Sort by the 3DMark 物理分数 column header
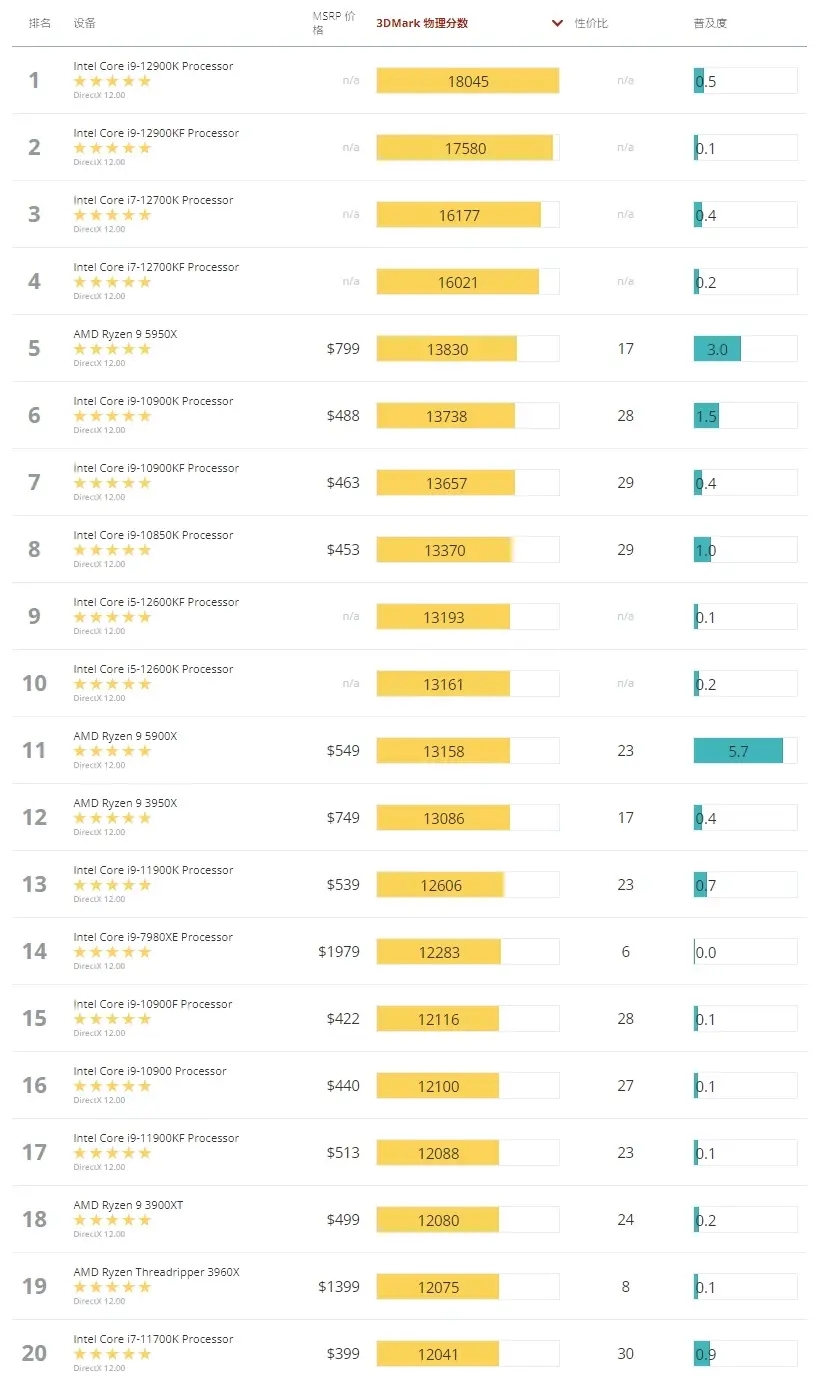Image resolution: width=819 pixels, height=1376 pixels. click(x=421, y=23)
